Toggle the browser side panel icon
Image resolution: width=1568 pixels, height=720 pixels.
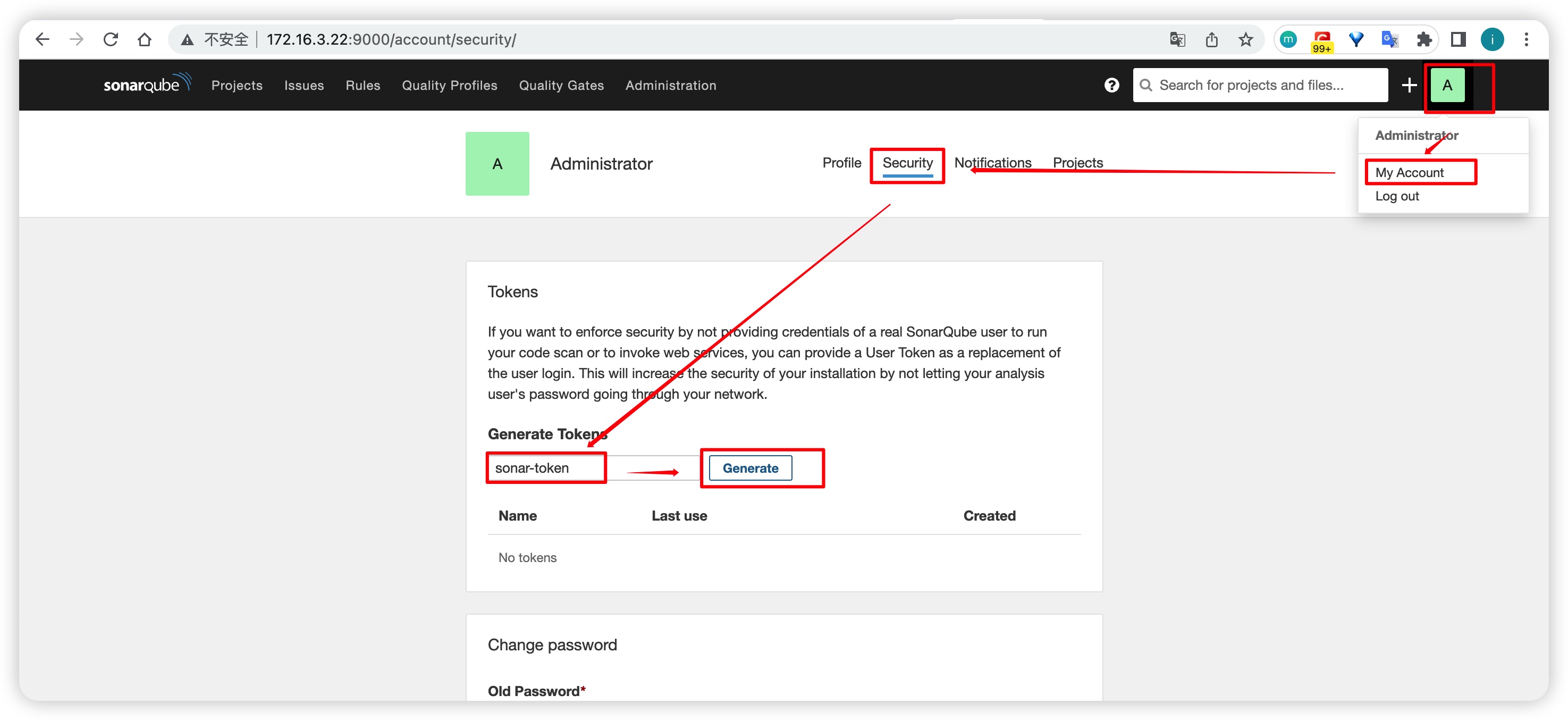(1458, 39)
